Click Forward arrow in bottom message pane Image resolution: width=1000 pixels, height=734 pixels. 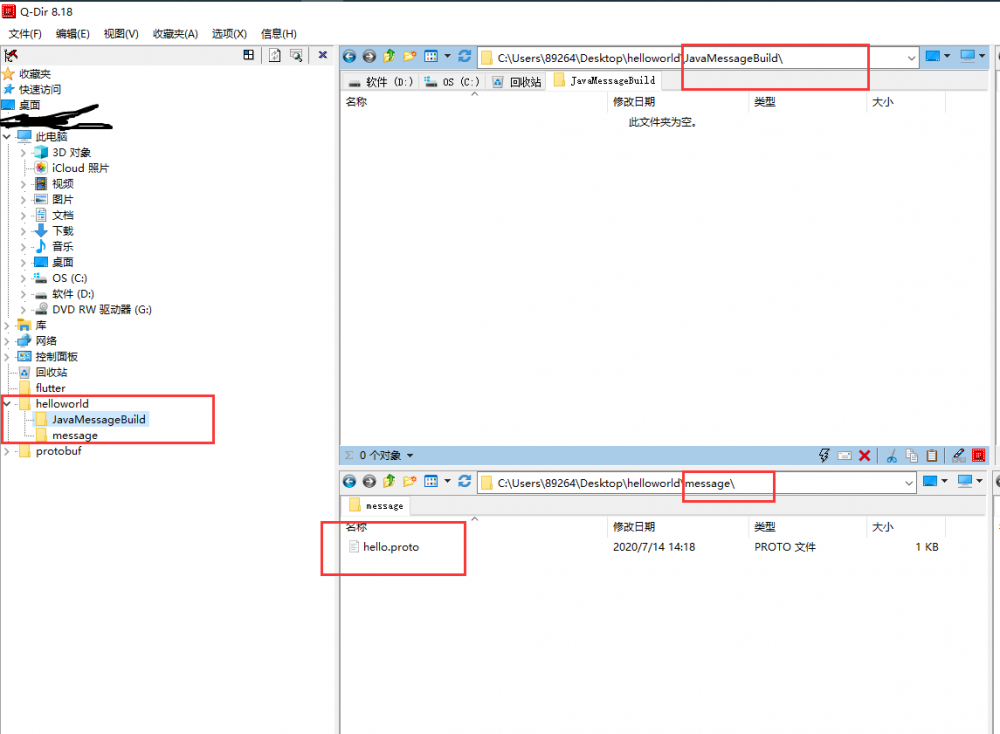(369, 481)
